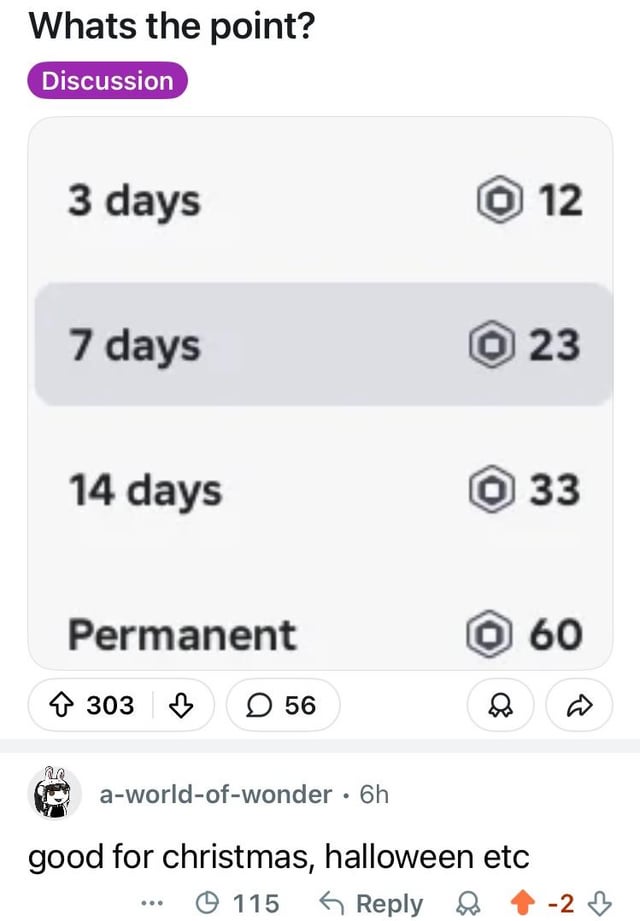Open the 56 comments on post
640x921 pixels.
tap(284, 705)
